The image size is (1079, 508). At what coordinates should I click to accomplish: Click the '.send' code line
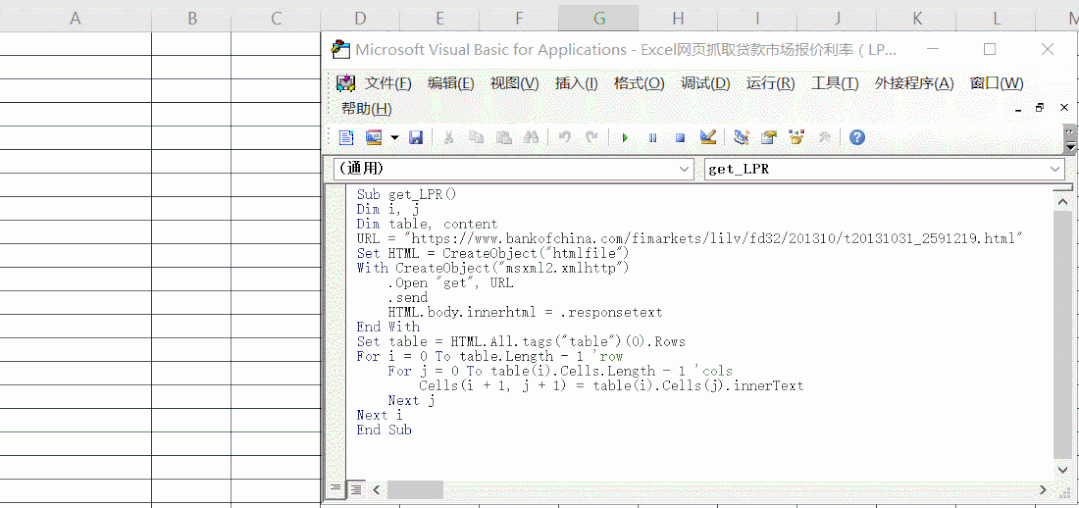pyautogui.click(x=407, y=297)
